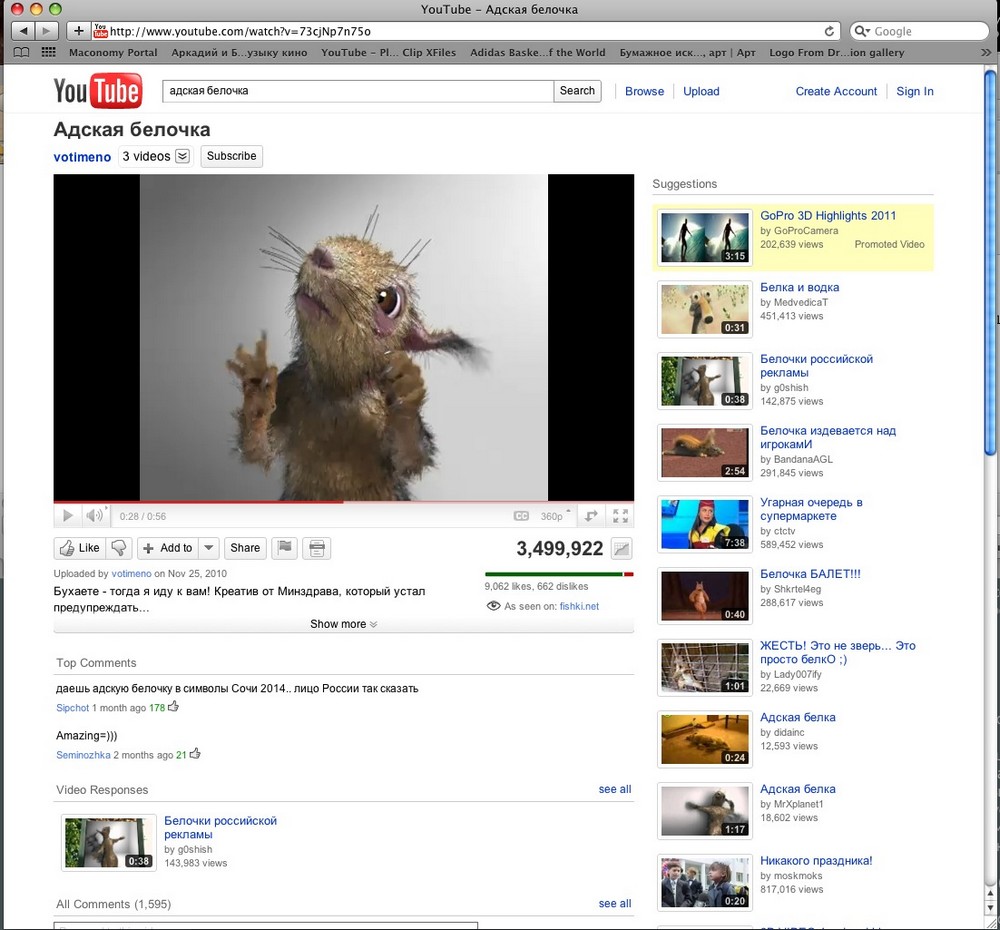Open the Maconomy Portal bookmark
1000x930 pixels.
coord(113,52)
